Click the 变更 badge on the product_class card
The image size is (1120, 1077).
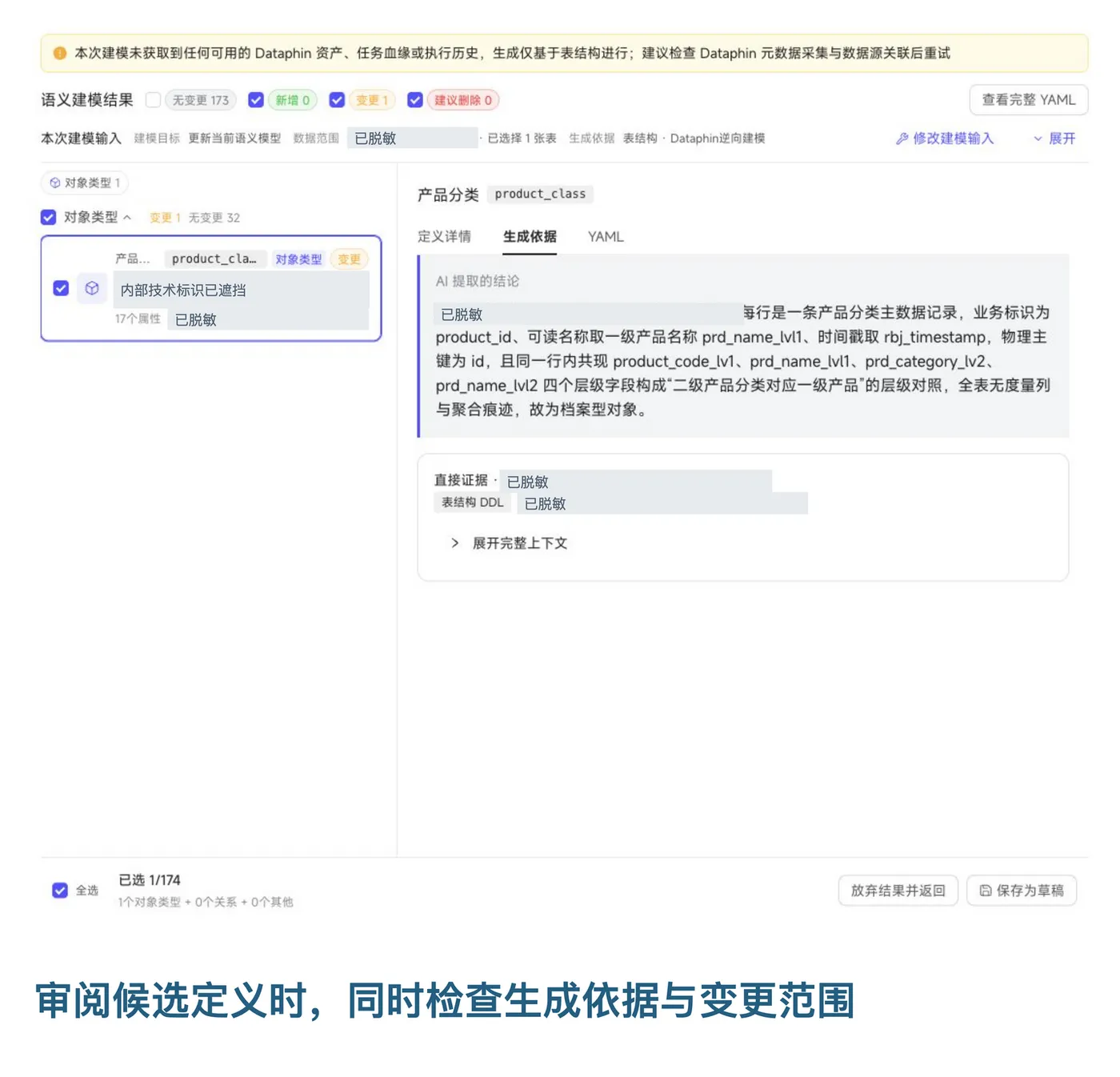[349, 259]
